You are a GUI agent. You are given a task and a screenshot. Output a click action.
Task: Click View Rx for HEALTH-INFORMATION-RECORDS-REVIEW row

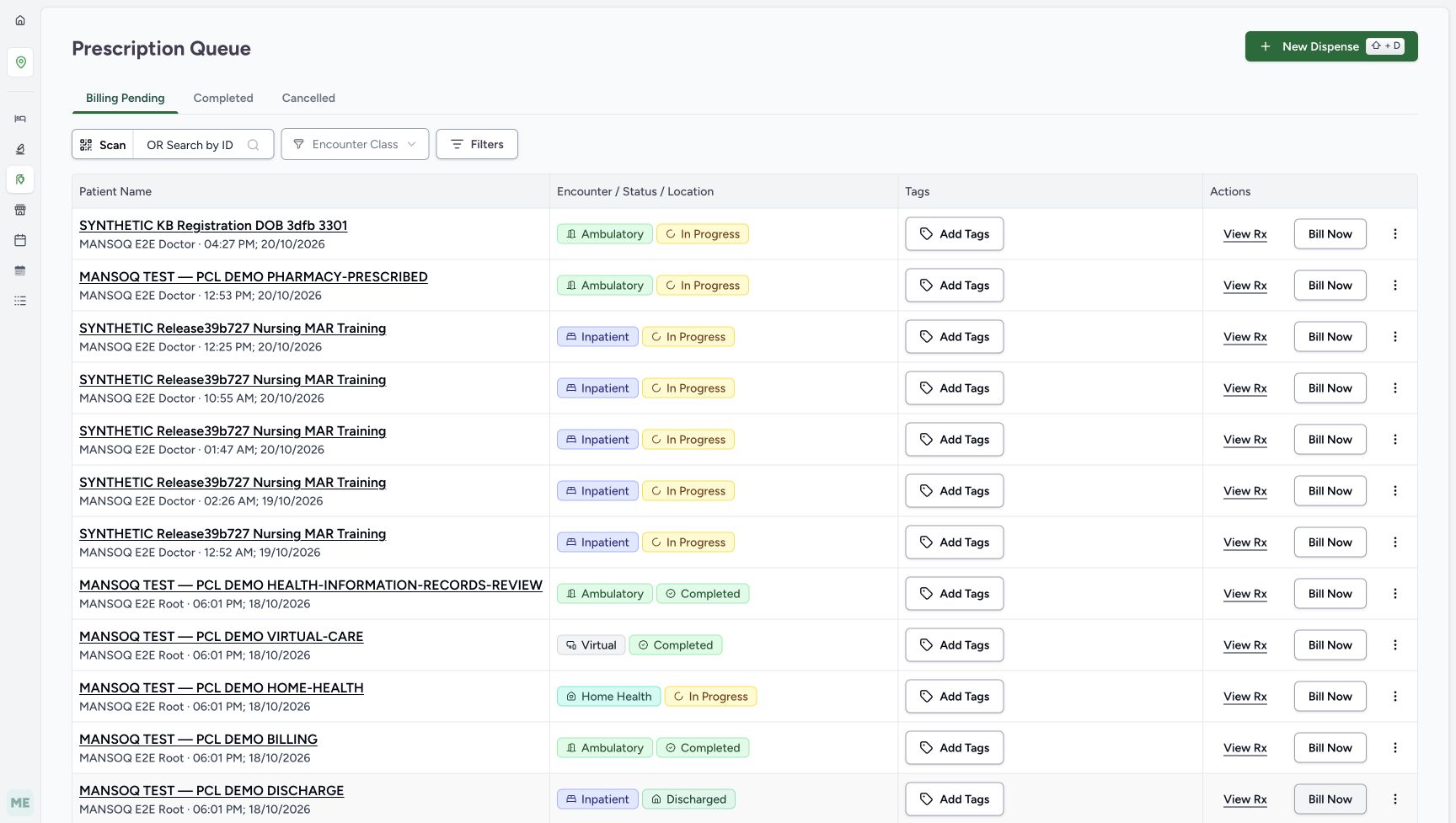tap(1245, 594)
